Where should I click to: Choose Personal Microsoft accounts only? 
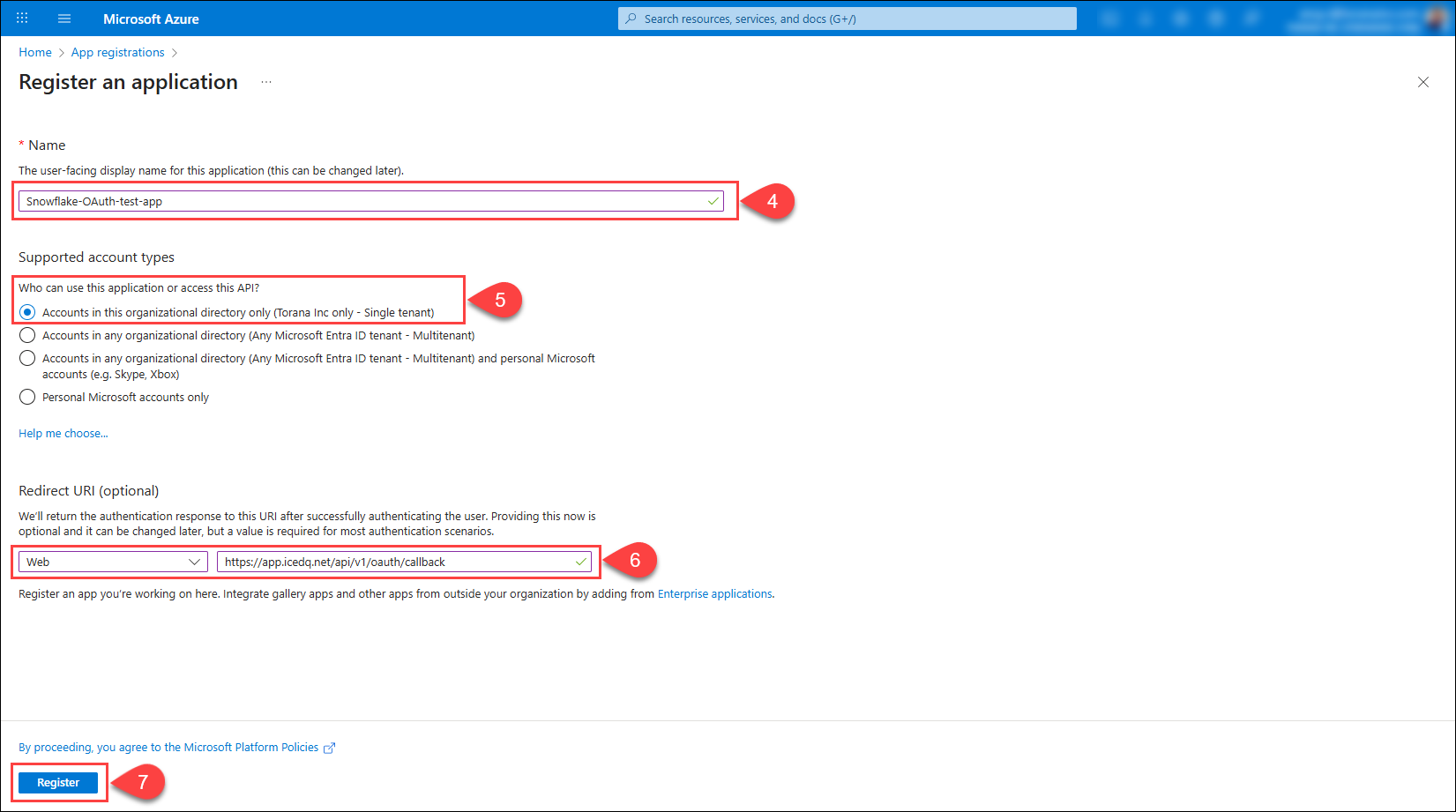(x=27, y=397)
